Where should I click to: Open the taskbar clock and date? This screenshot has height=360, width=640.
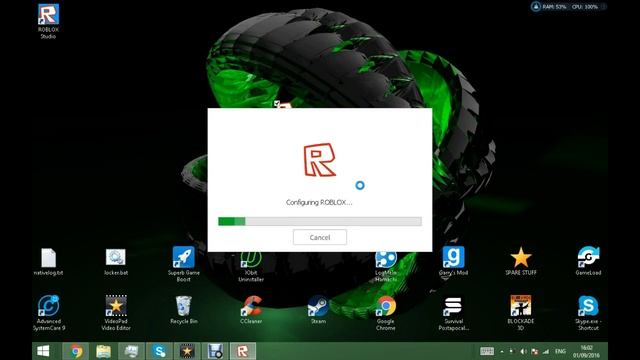(587, 351)
